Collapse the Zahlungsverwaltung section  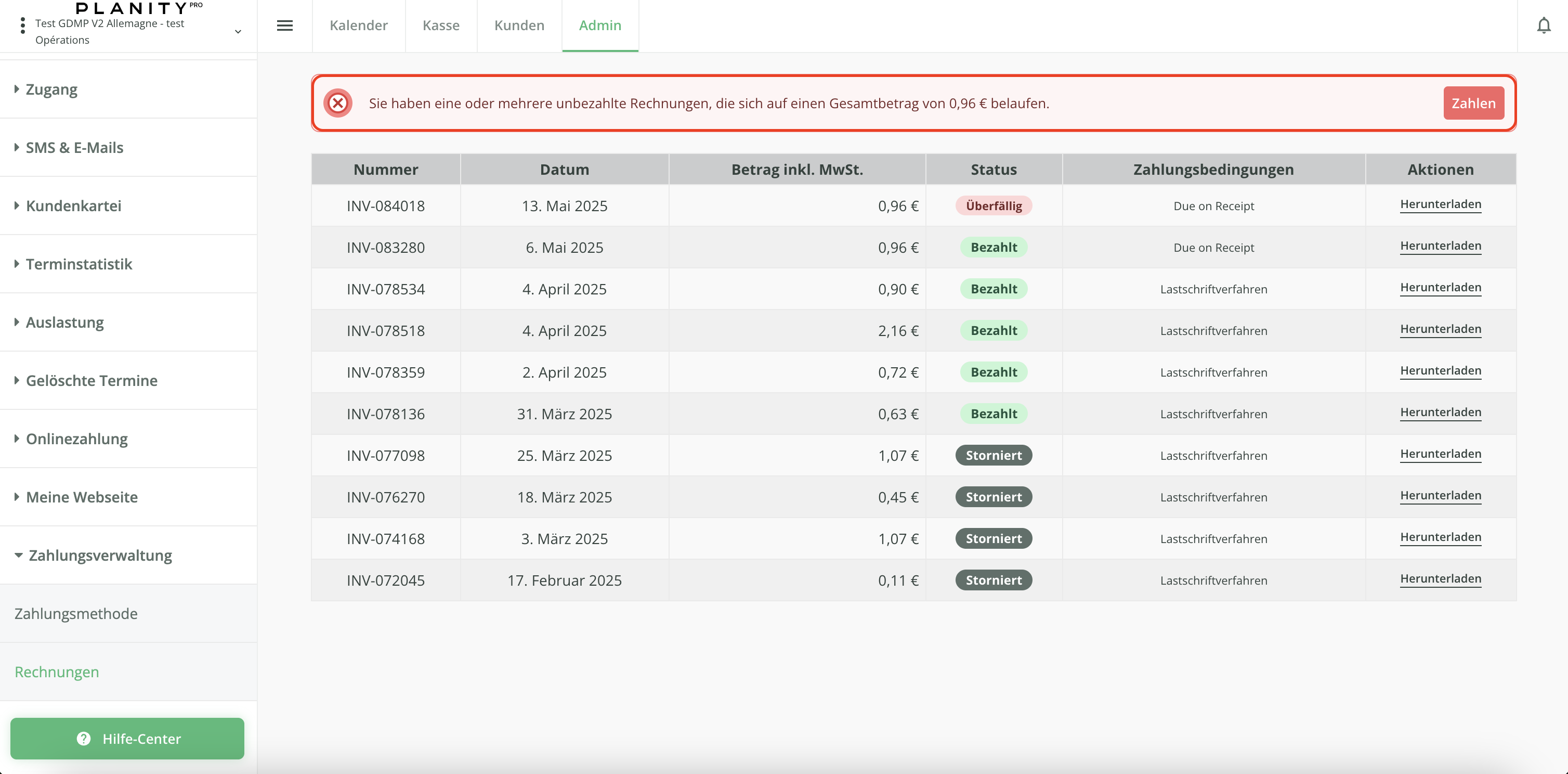pyautogui.click(x=100, y=555)
